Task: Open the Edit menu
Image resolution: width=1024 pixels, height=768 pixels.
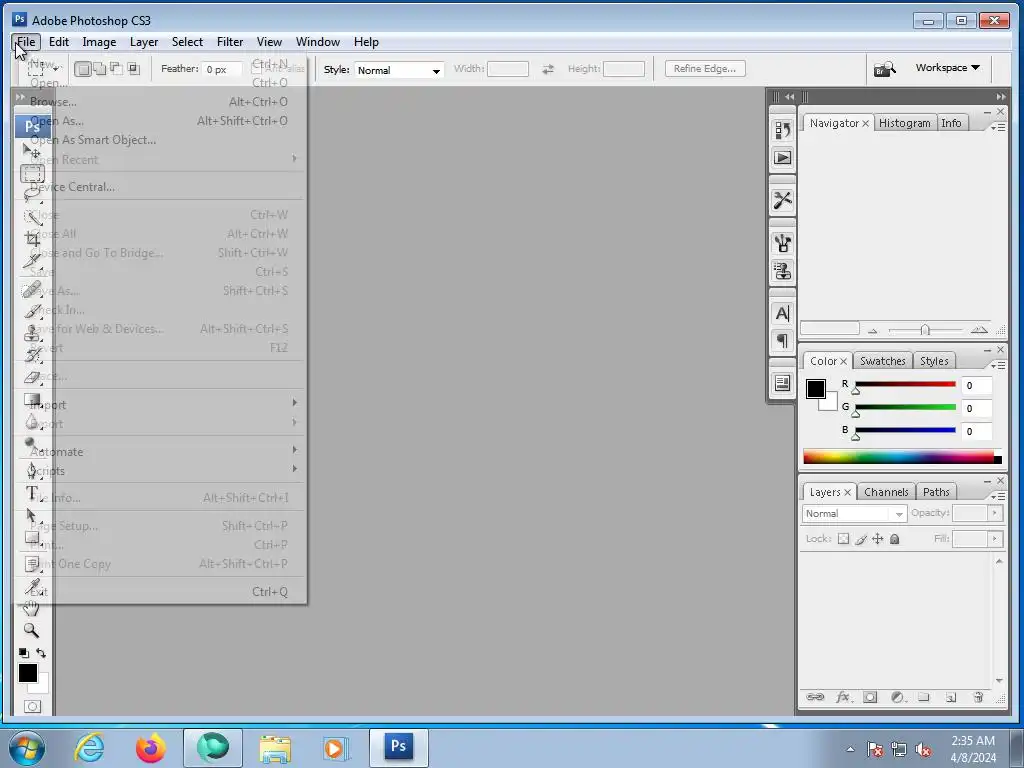Action: [58, 42]
